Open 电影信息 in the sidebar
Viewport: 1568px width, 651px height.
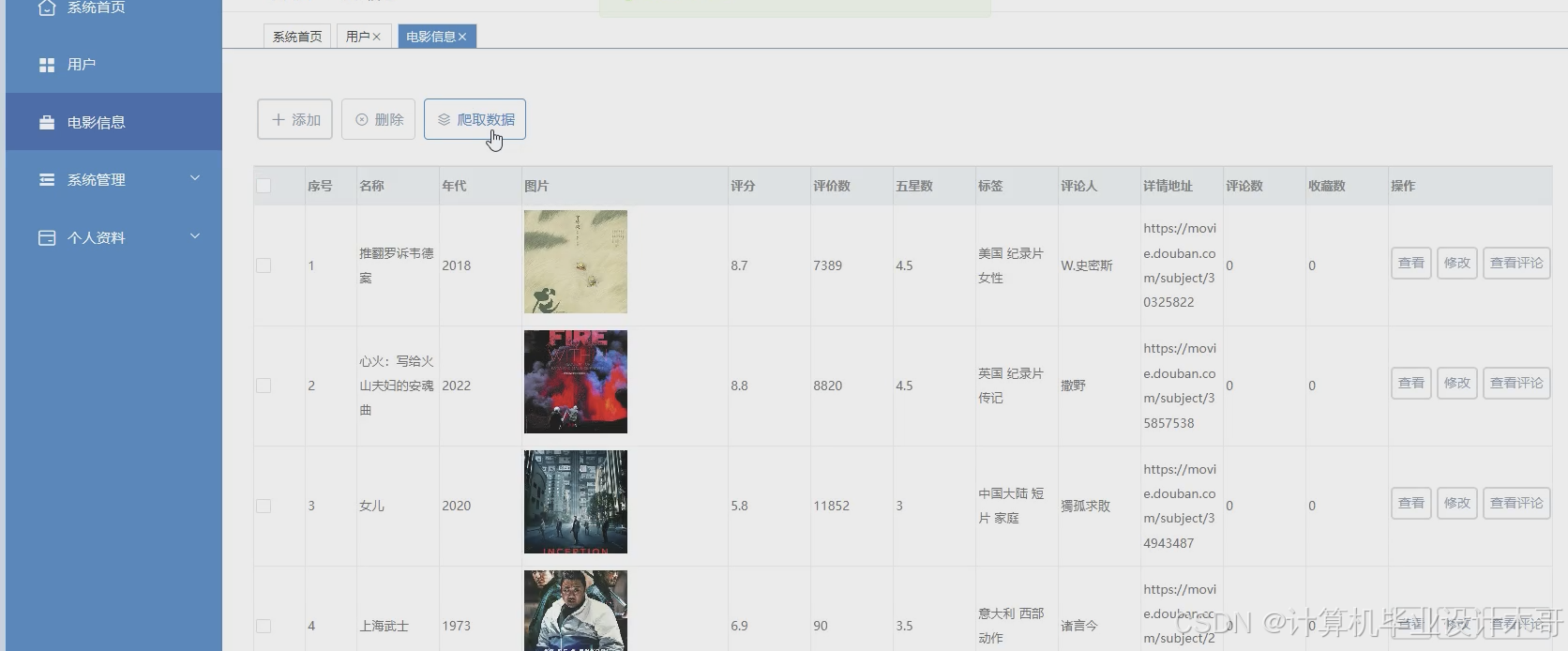113,122
